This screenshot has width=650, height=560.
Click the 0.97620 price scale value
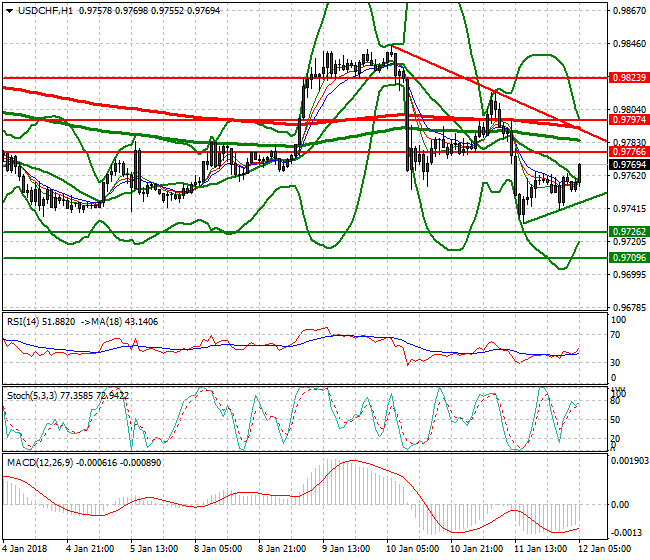(x=629, y=175)
